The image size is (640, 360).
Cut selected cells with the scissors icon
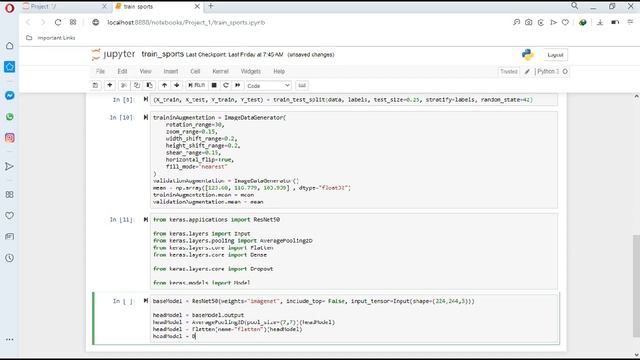coord(124,85)
